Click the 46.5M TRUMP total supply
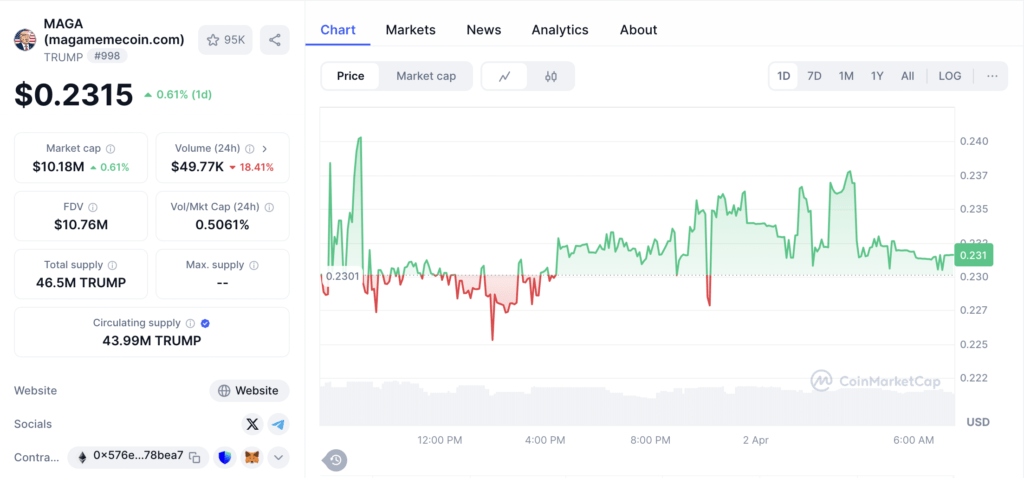 click(x=81, y=283)
